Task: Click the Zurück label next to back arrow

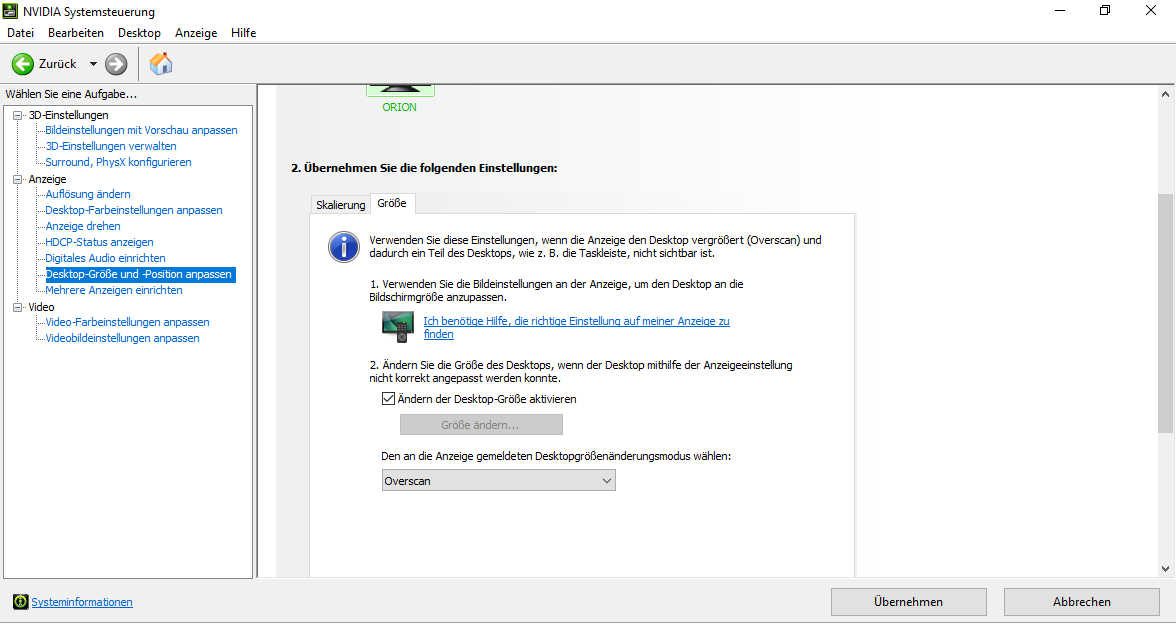Action: coord(58,64)
